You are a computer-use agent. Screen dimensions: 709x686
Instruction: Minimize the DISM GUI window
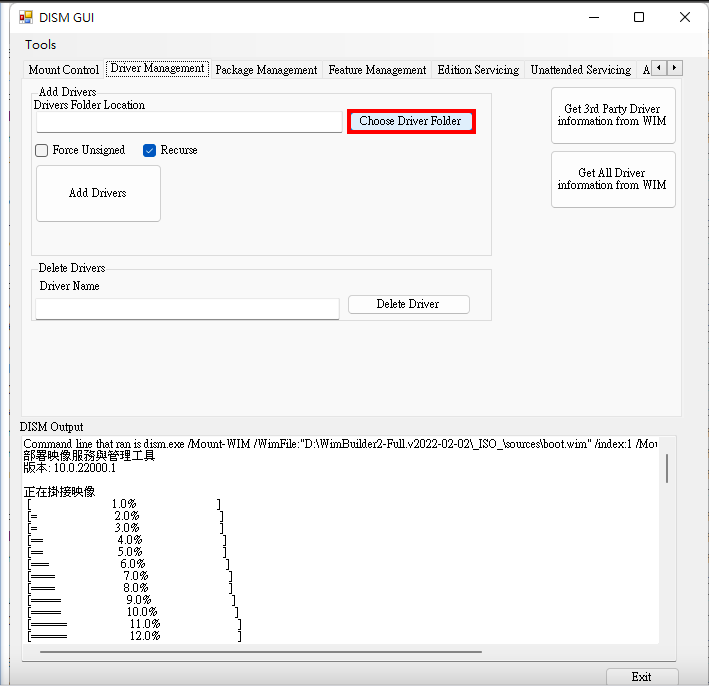point(594,17)
